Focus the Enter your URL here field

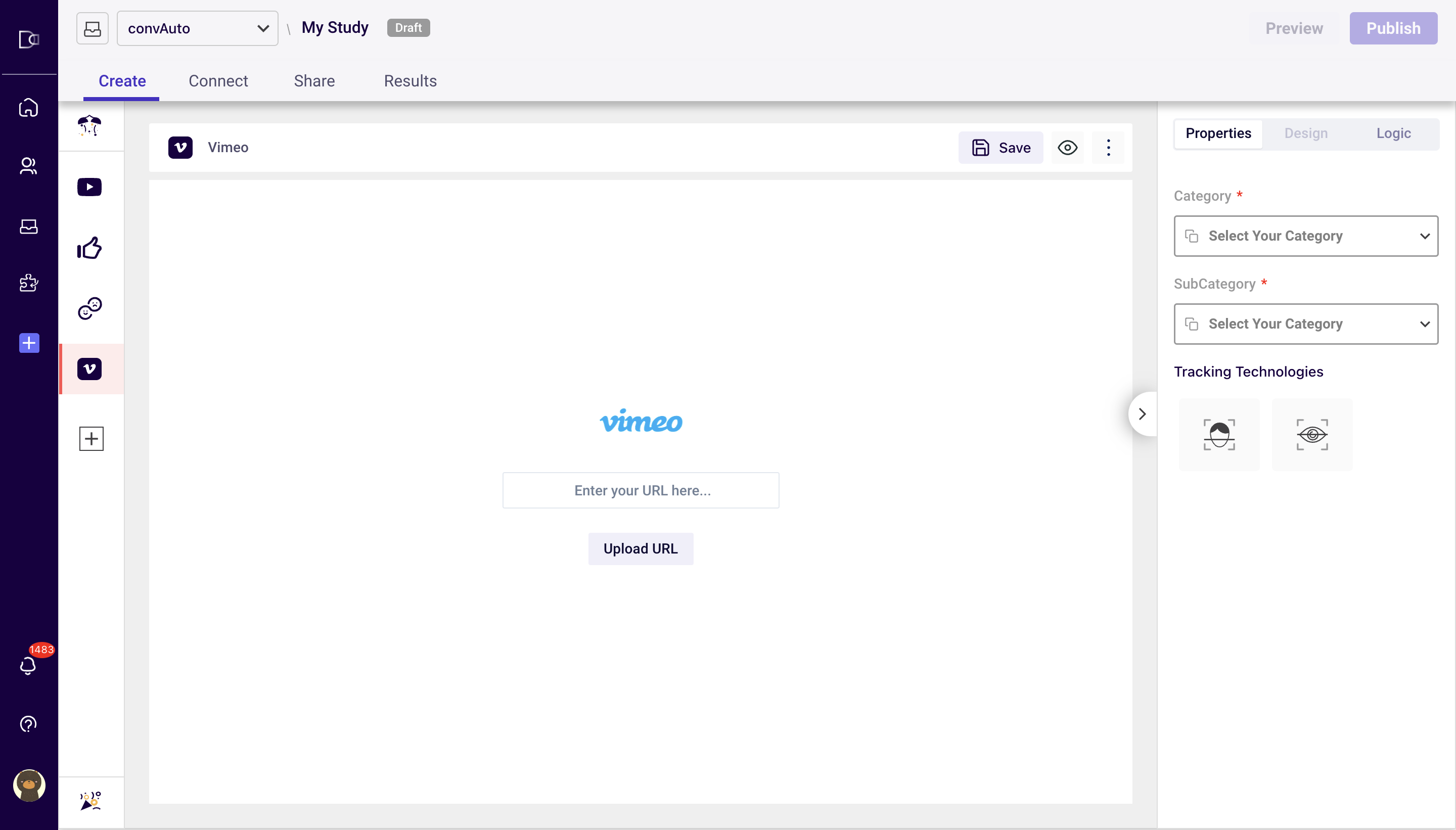click(641, 490)
